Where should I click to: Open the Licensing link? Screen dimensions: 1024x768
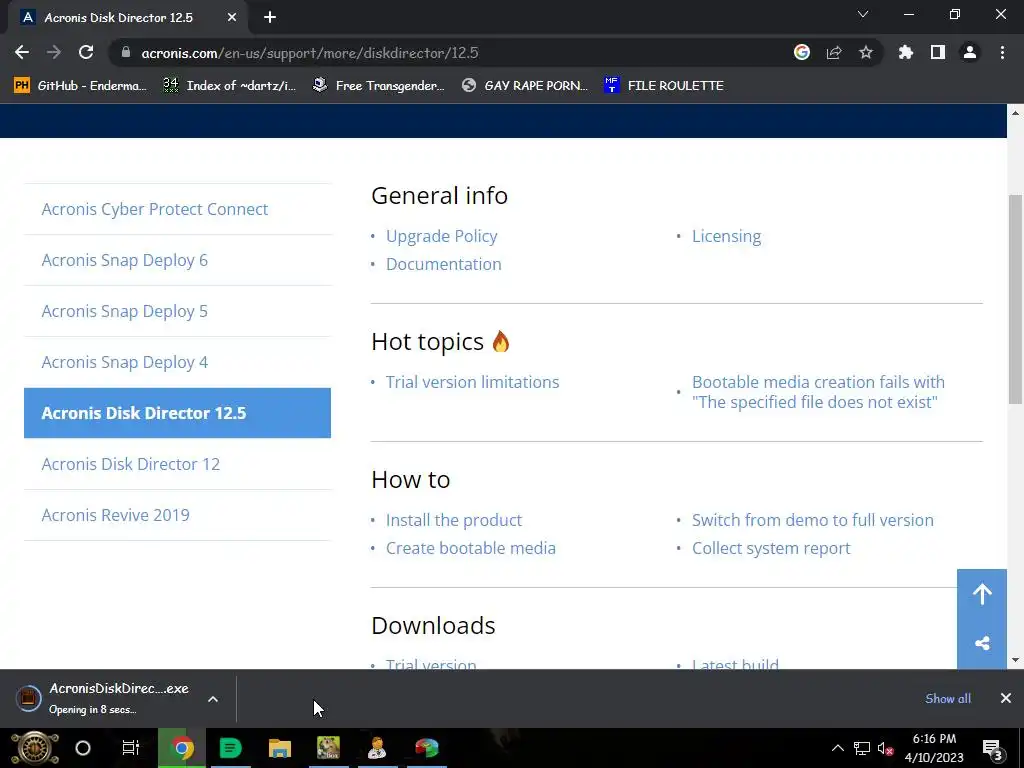[726, 236]
